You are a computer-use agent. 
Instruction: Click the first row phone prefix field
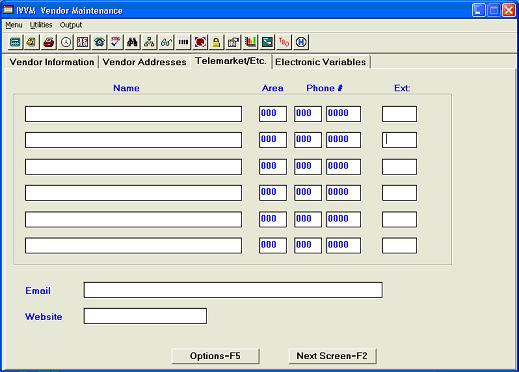308,114
